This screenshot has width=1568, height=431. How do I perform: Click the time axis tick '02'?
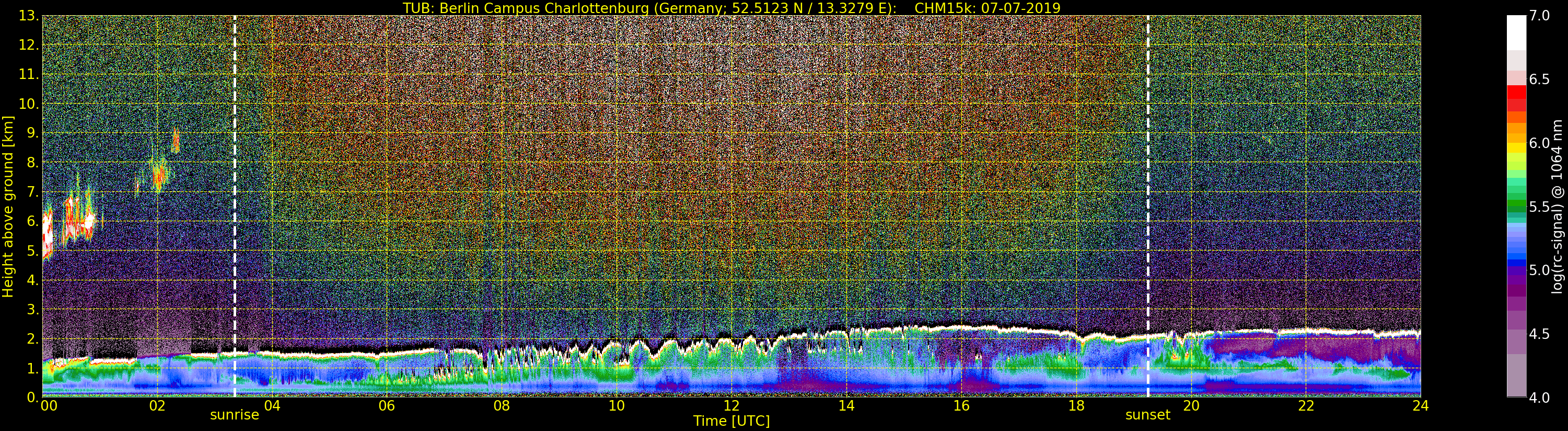pos(157,406)
